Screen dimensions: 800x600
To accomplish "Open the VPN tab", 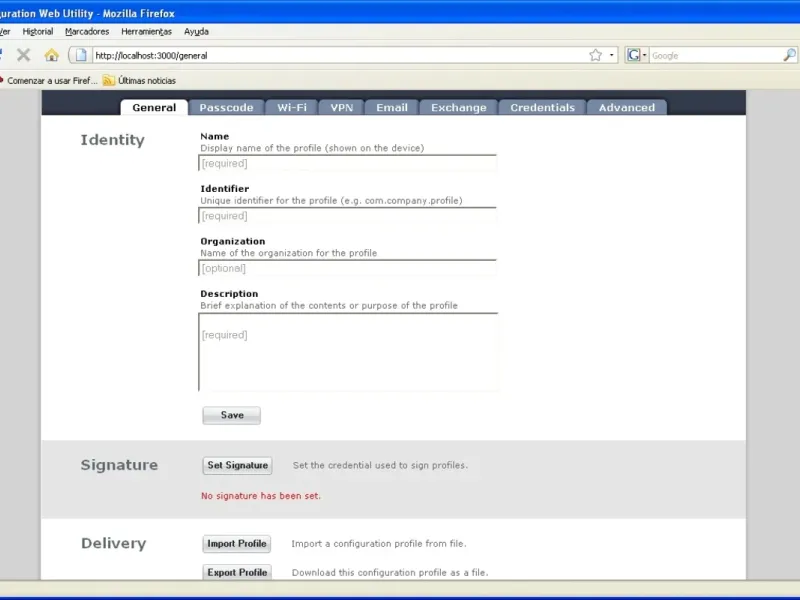I will [341, 108].
